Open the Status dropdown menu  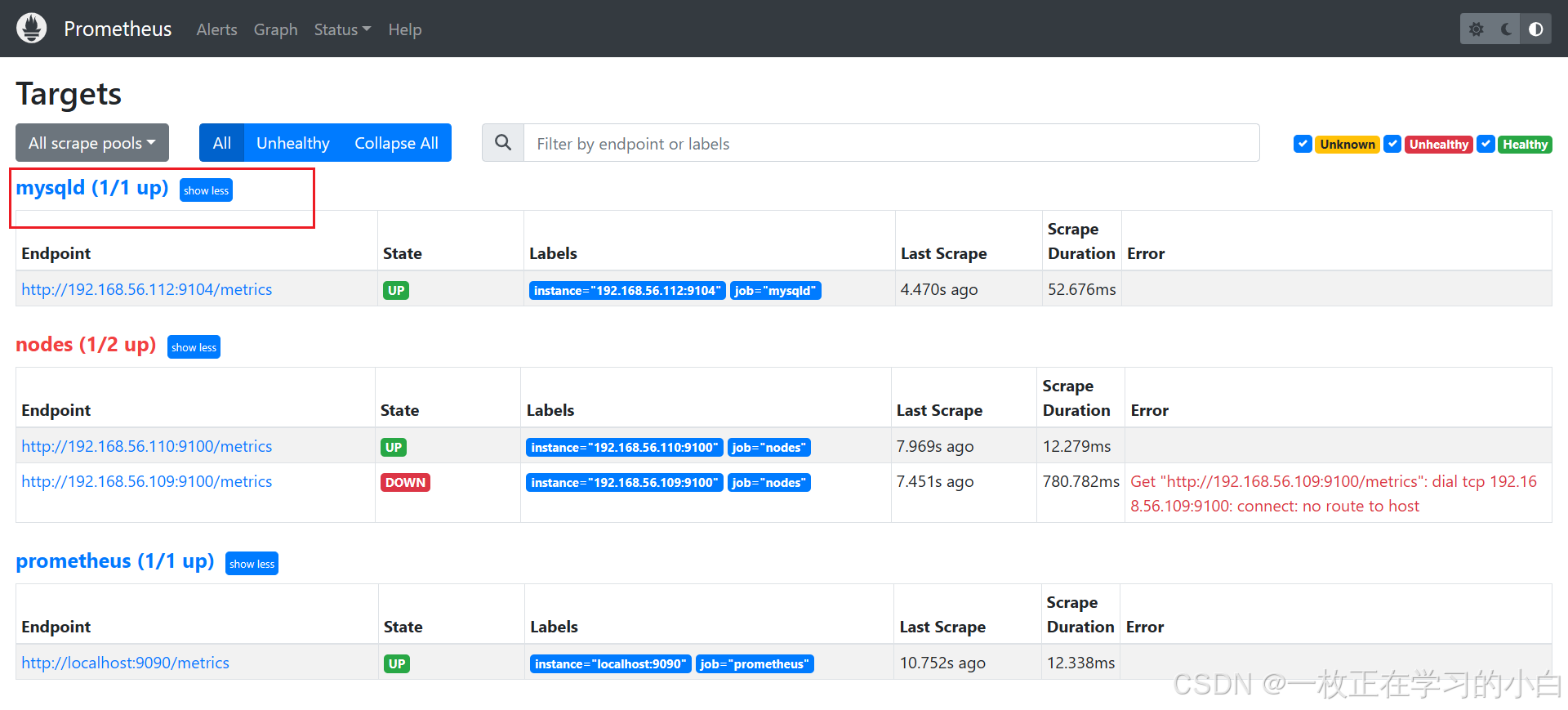point(342,29)
